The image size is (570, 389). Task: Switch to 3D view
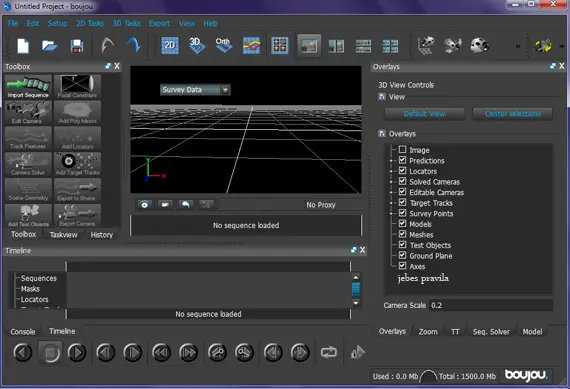click(x=197, y=45)
